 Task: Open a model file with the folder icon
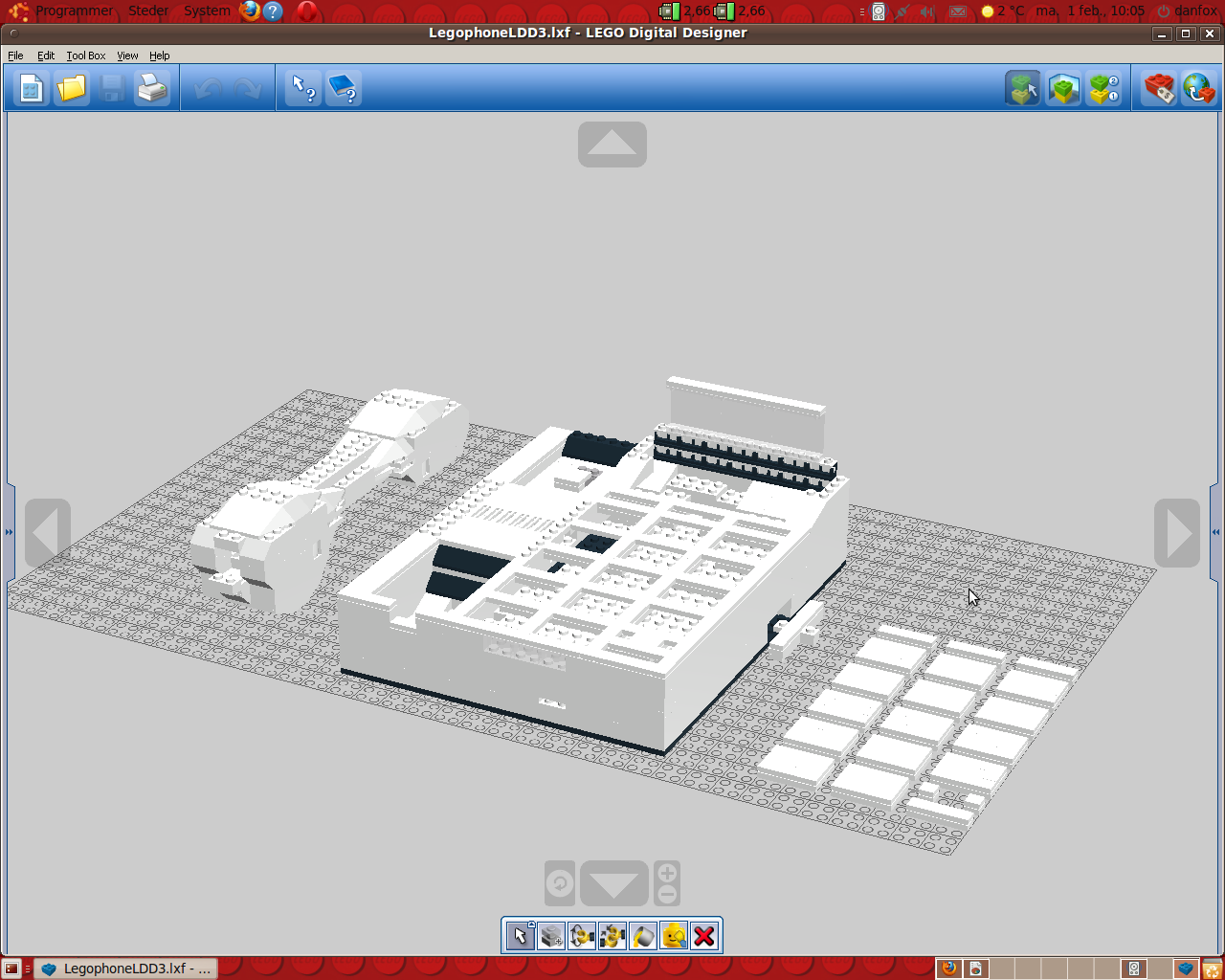click(72, 89)
